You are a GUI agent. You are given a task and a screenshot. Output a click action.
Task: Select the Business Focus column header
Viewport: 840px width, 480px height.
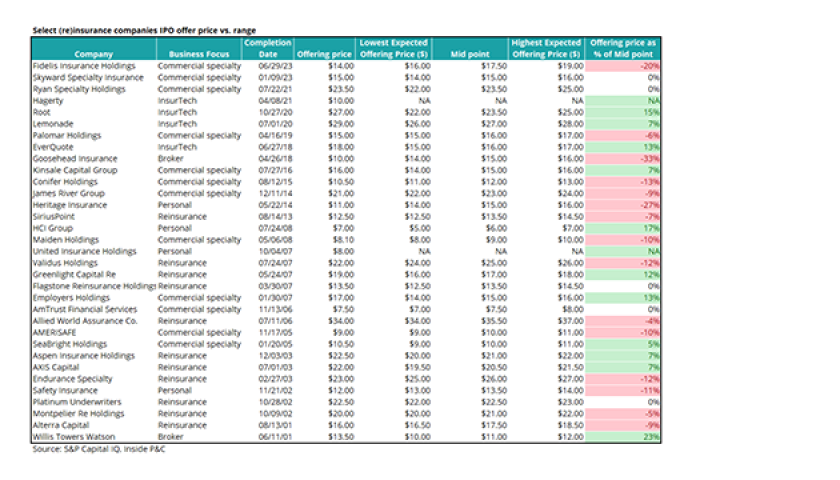200,54
